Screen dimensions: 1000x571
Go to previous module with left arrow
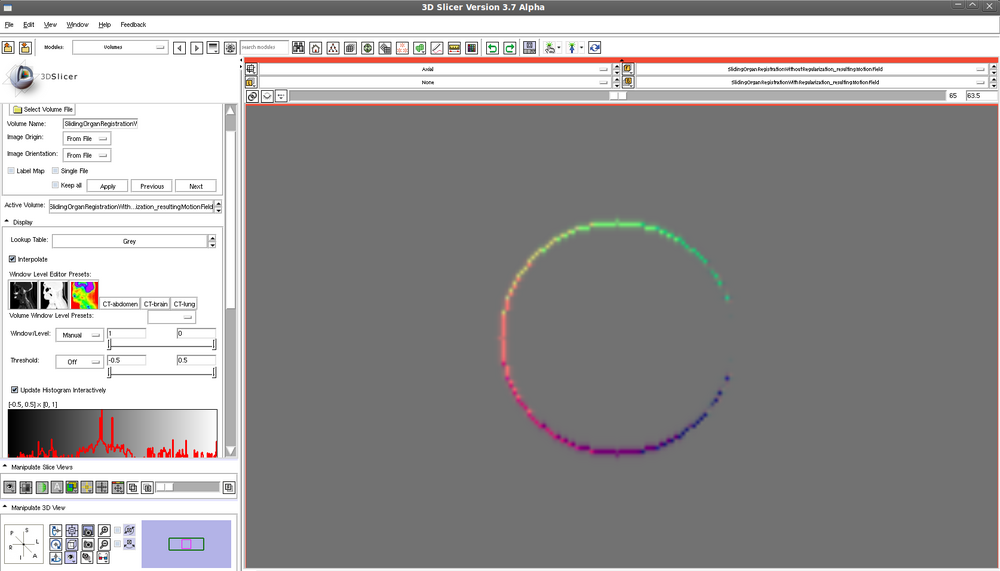point(180,48)
